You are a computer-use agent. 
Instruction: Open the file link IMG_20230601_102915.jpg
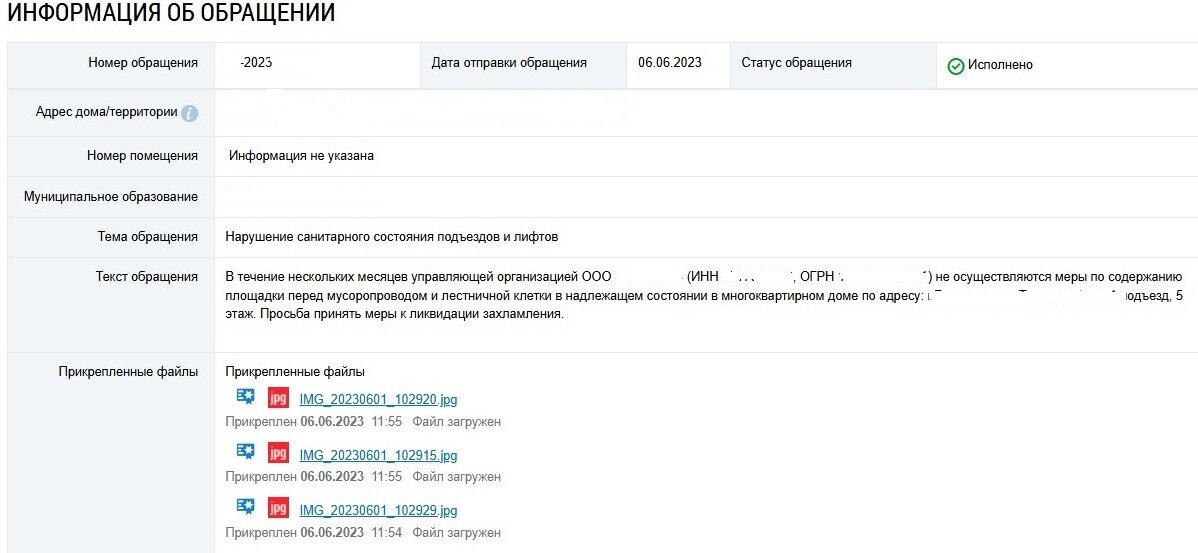pos(378,455)
